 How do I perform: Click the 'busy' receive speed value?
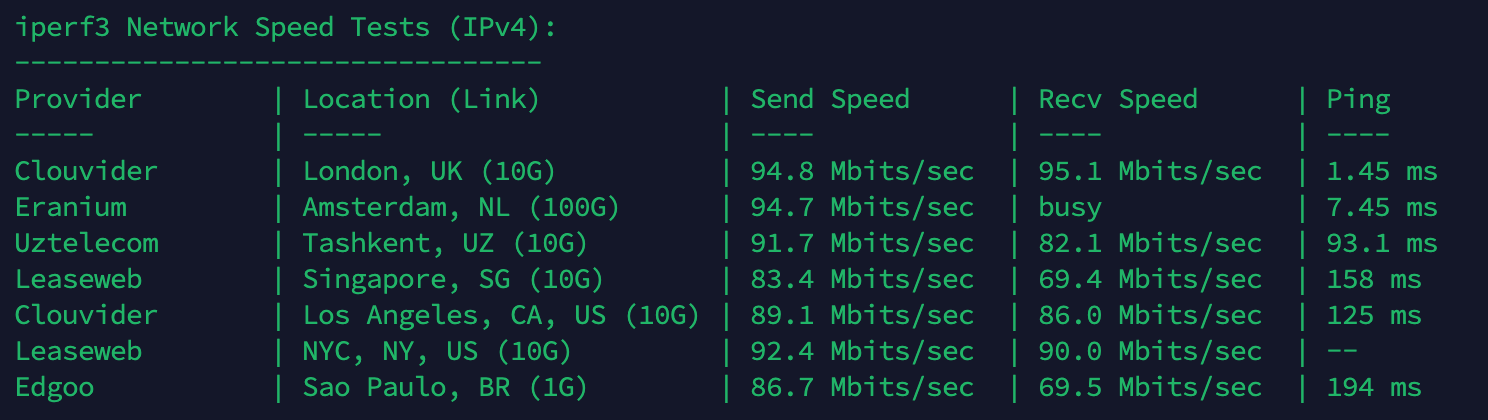point(1070,207)
